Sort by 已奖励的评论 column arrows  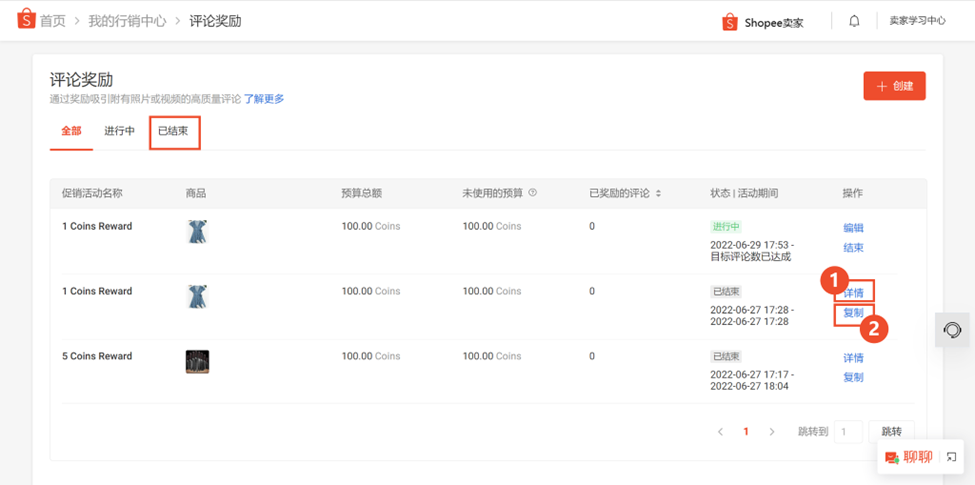[x=658, y=193]
